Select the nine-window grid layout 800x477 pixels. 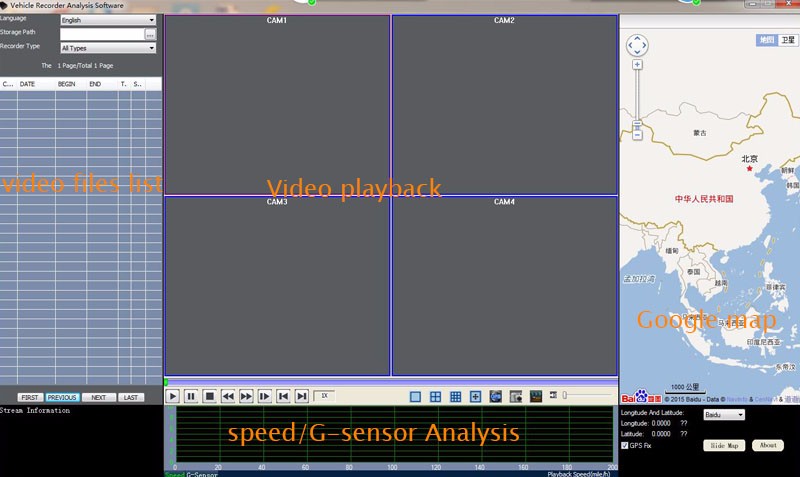point(456,397)
